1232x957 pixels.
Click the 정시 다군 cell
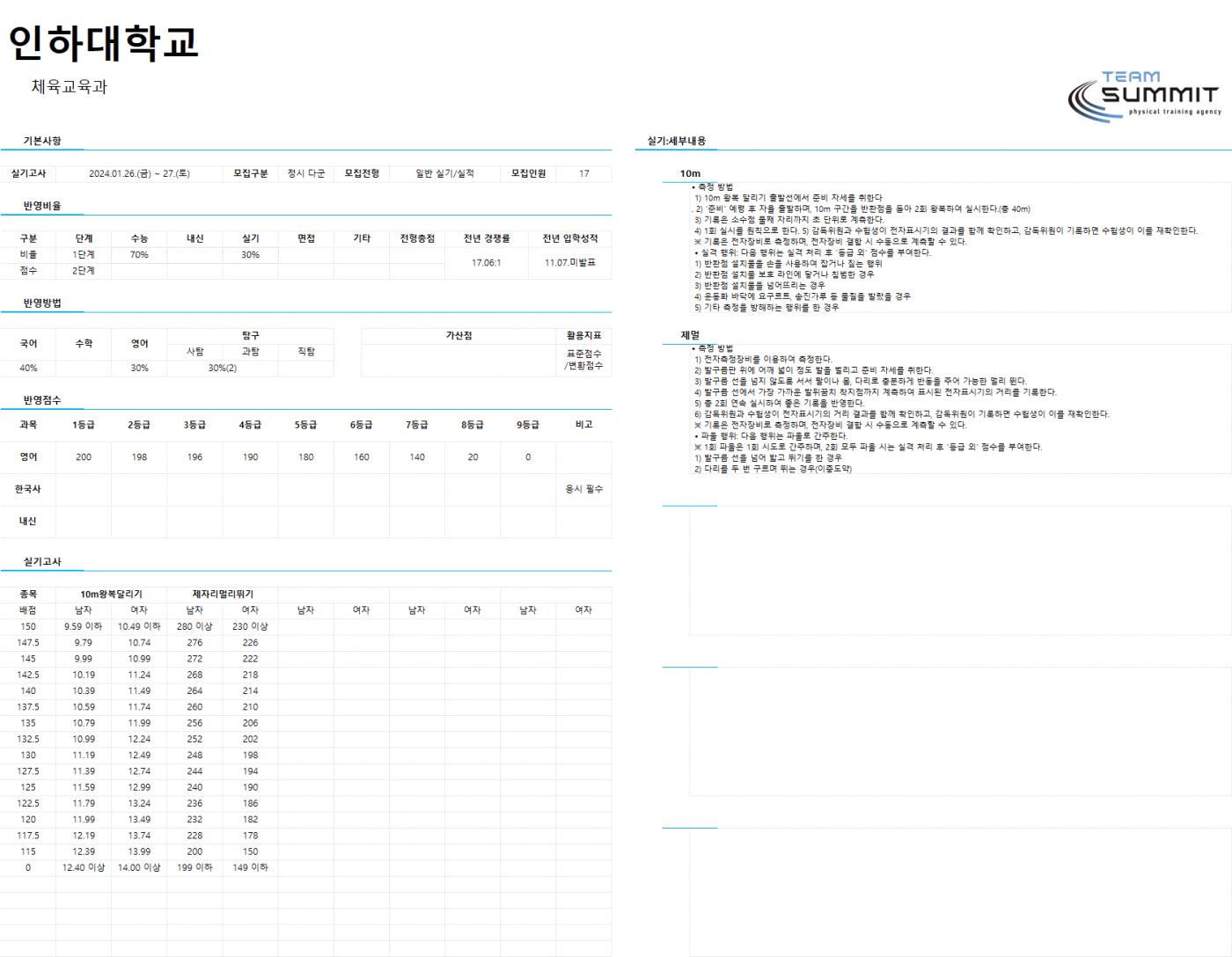306,173
